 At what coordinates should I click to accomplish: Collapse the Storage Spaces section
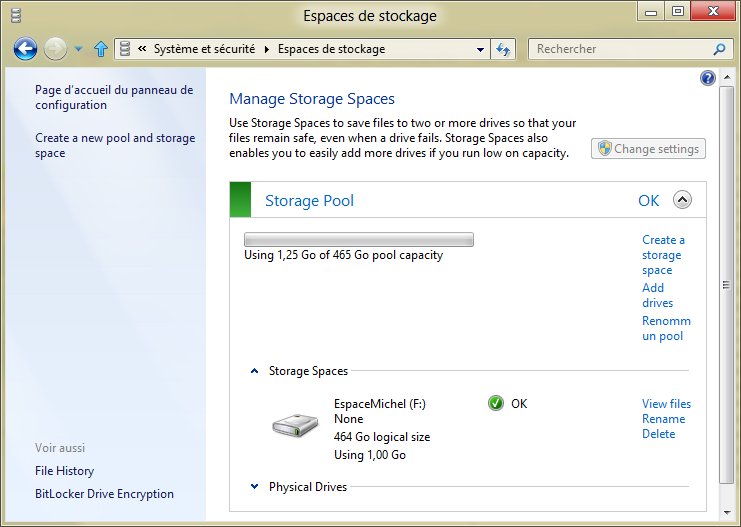[x=254, y=371]
